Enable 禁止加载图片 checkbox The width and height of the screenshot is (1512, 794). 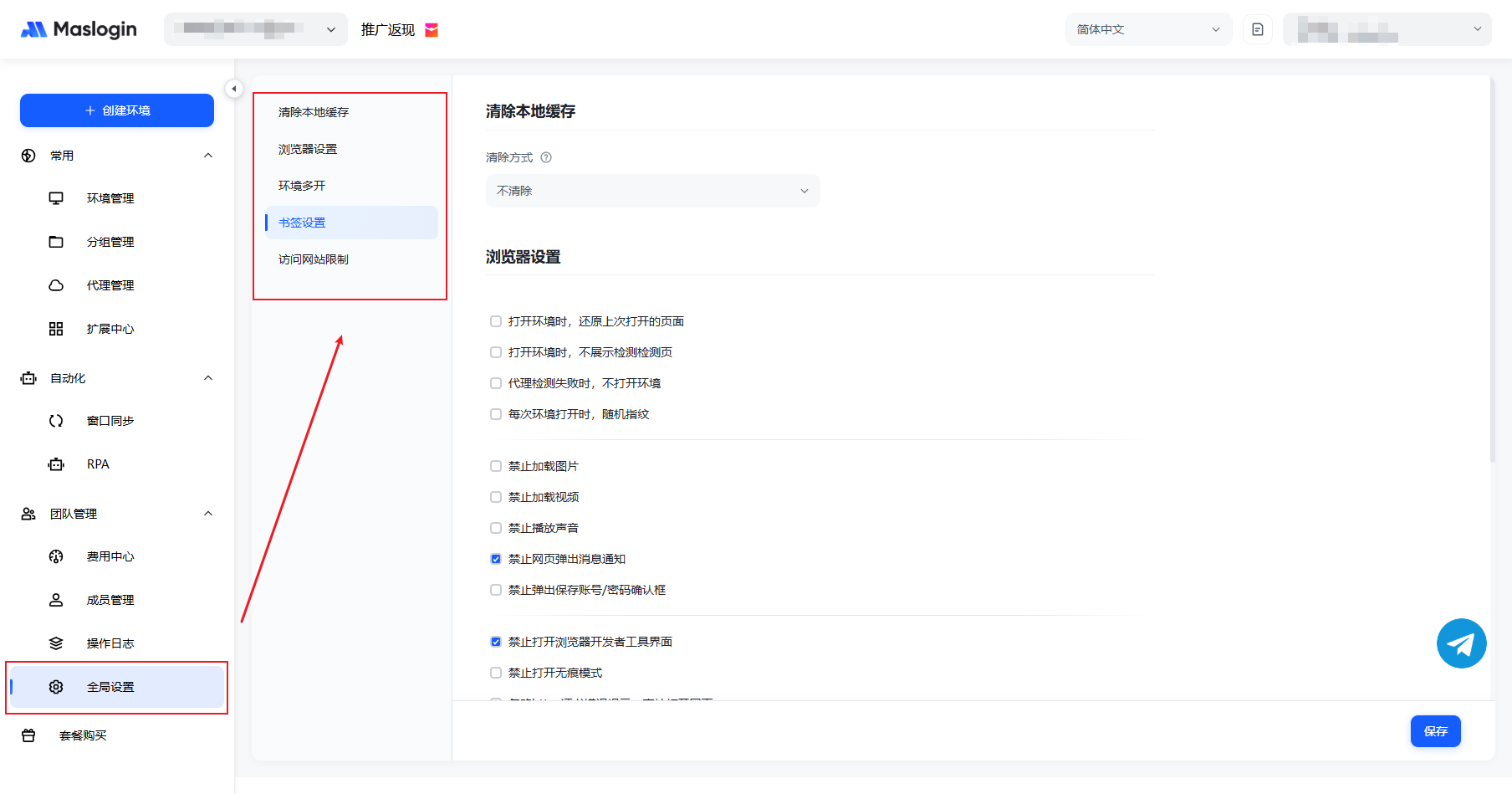click(496, 466)
